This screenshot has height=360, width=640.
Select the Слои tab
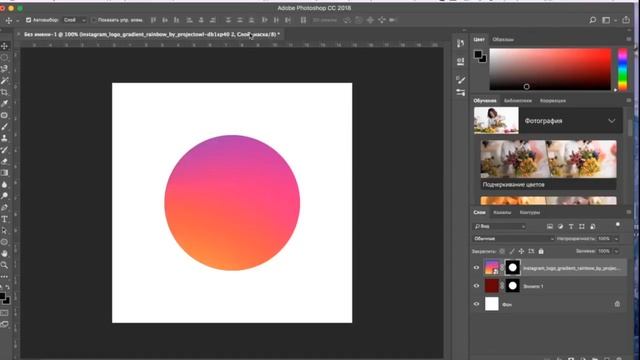[x=480, y=213]
